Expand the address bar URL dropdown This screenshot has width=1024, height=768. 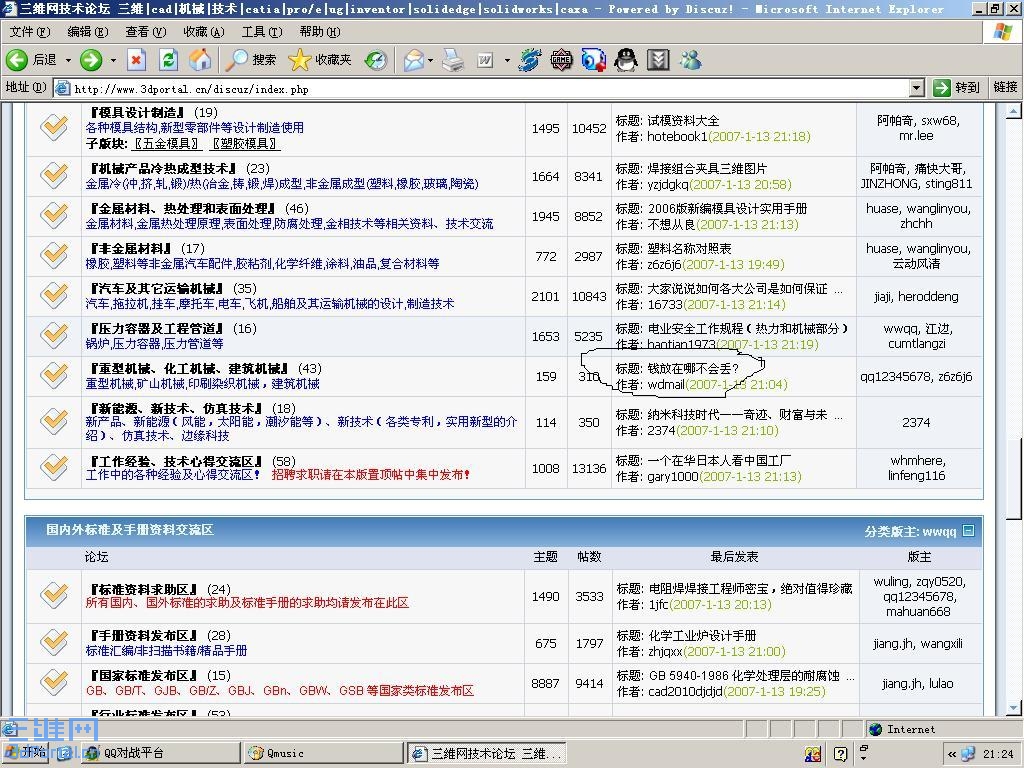click(917, 88)
